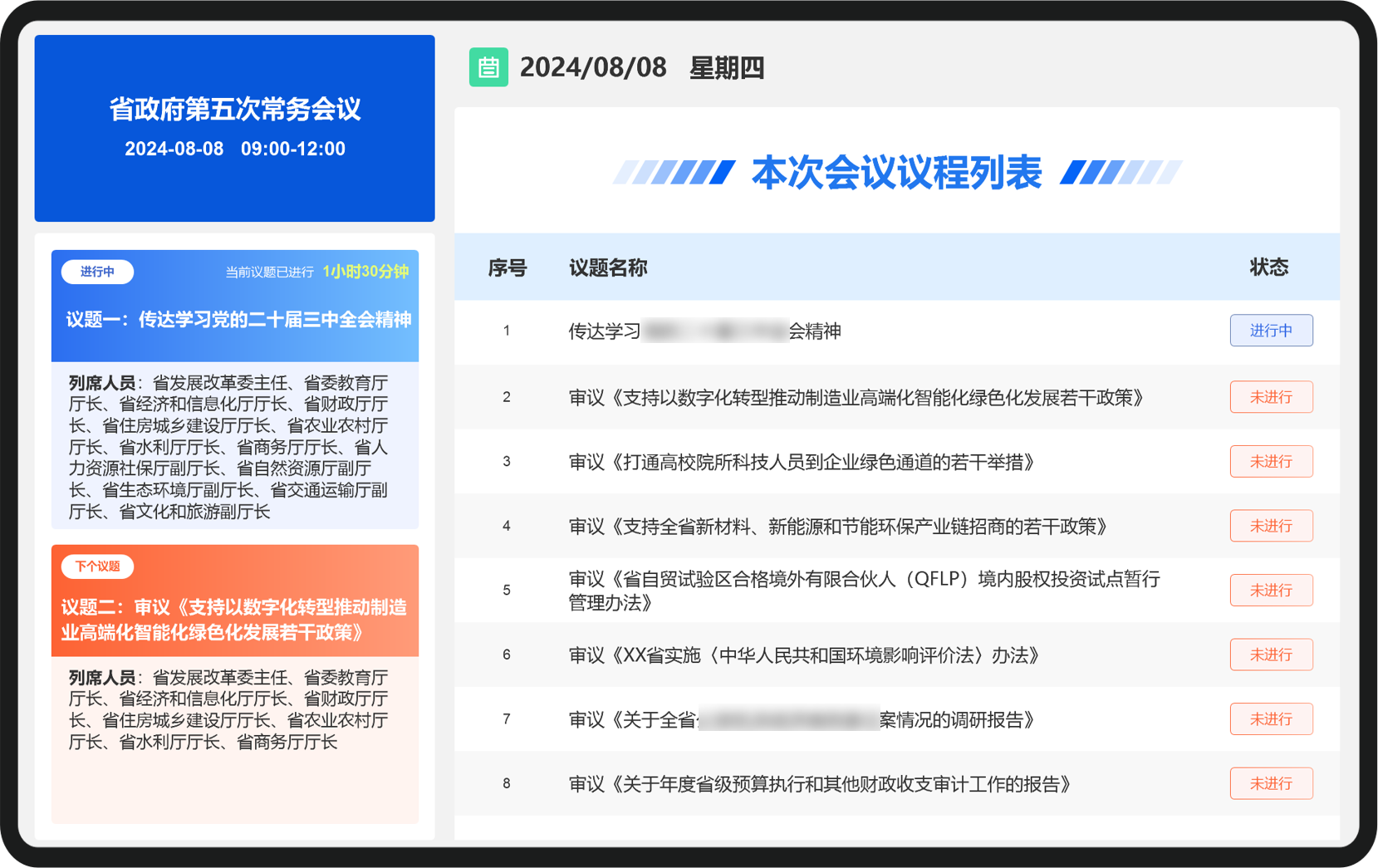The image size is (1378, 868).
Task: Click the 序号 column header
Action: click(x=508, y=267)
